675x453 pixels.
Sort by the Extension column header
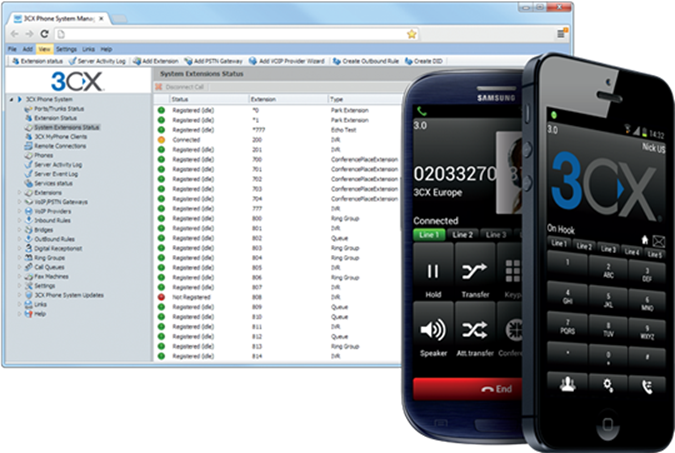288,99
